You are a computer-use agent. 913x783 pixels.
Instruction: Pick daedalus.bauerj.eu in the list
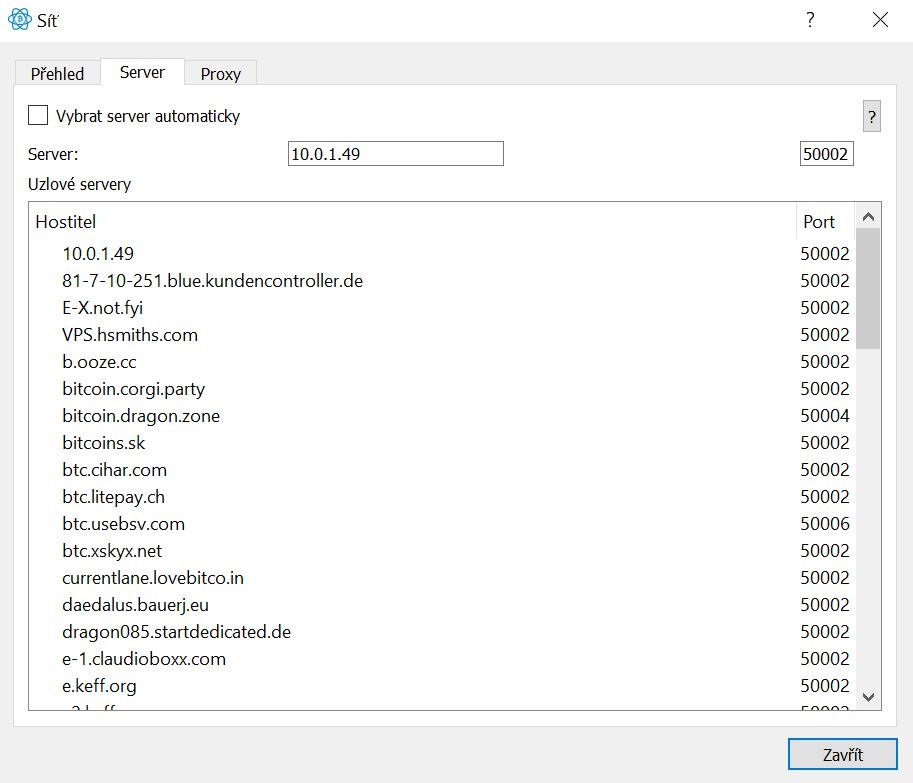[135, 605]
